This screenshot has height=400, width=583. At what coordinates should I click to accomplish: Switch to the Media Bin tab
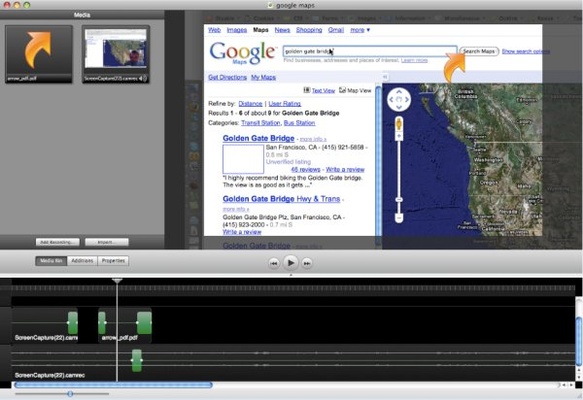pos(51,261)
